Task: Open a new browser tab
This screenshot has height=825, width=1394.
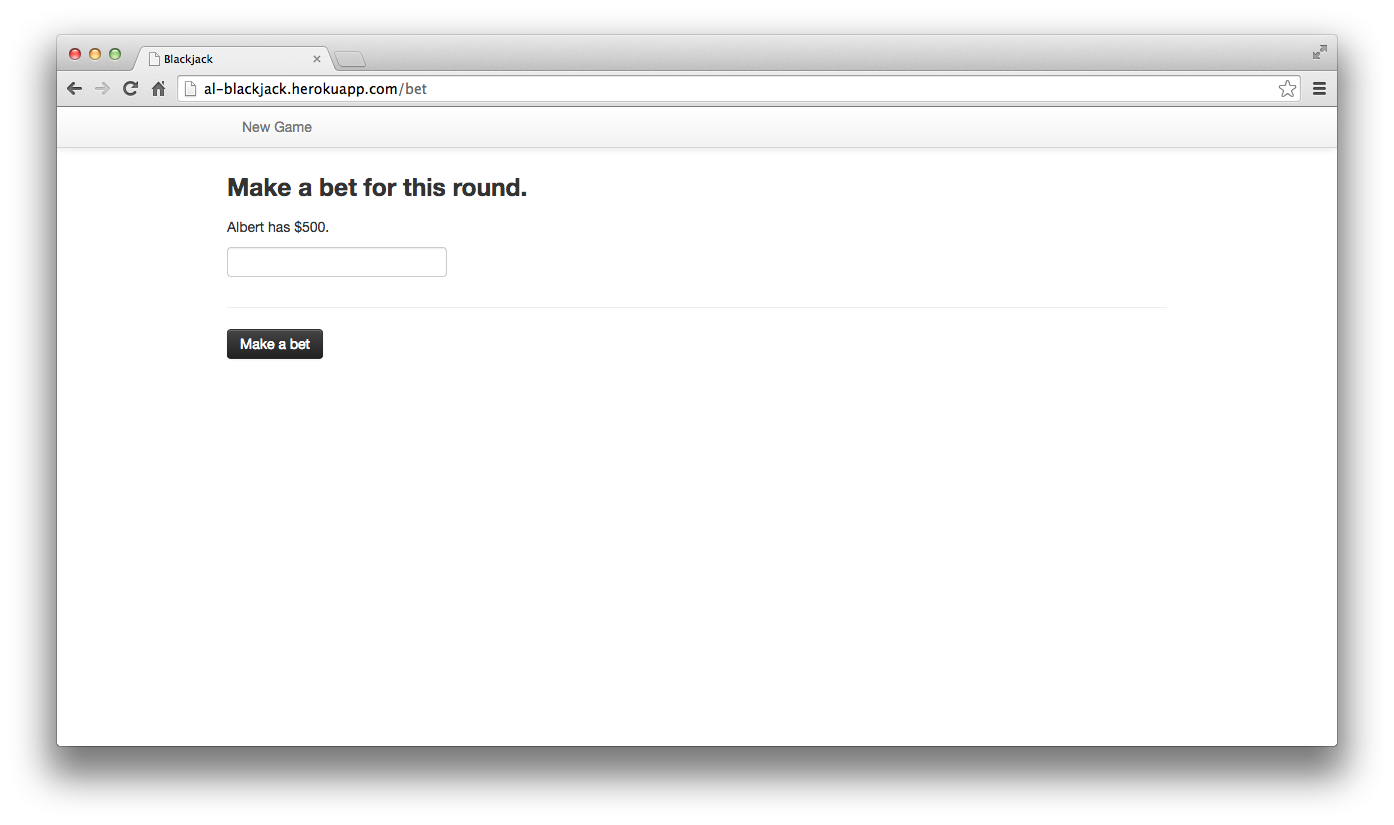Action: click(x=350, y=60)
